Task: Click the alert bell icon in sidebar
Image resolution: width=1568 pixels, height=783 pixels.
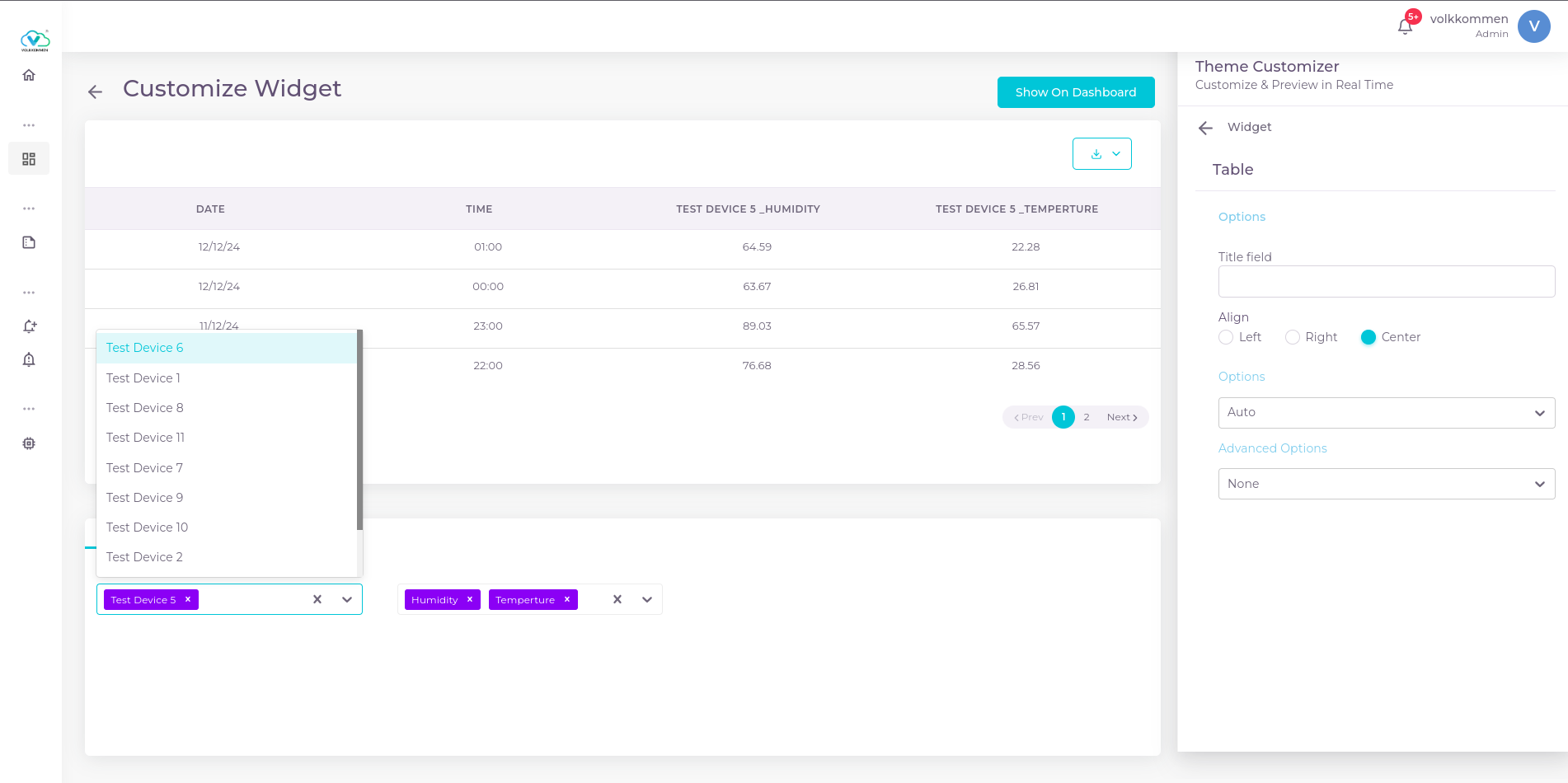Action: [29, 359]
